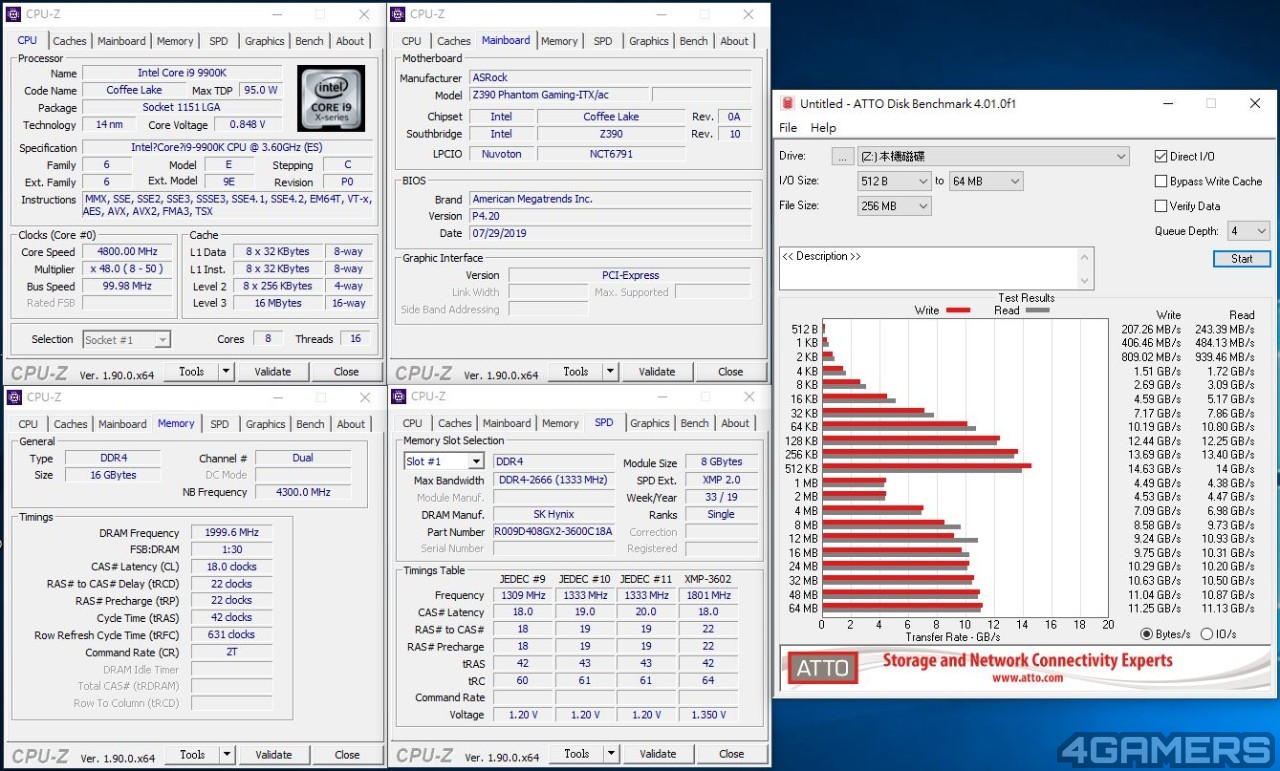Browse for drive with the ellipsis button
1280x771 pixels.
842,157
